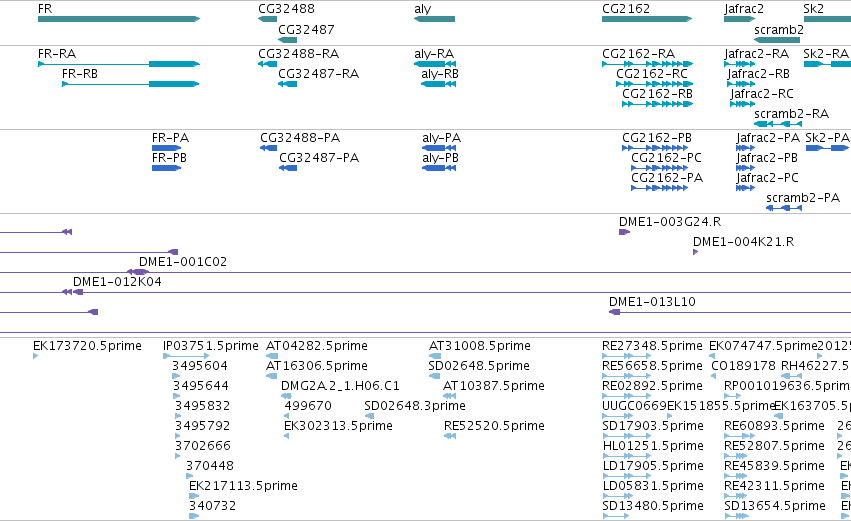Click the aly gene arrow
Screen dimensions: 851x521
pyautogui.click(x=434, y=19)
